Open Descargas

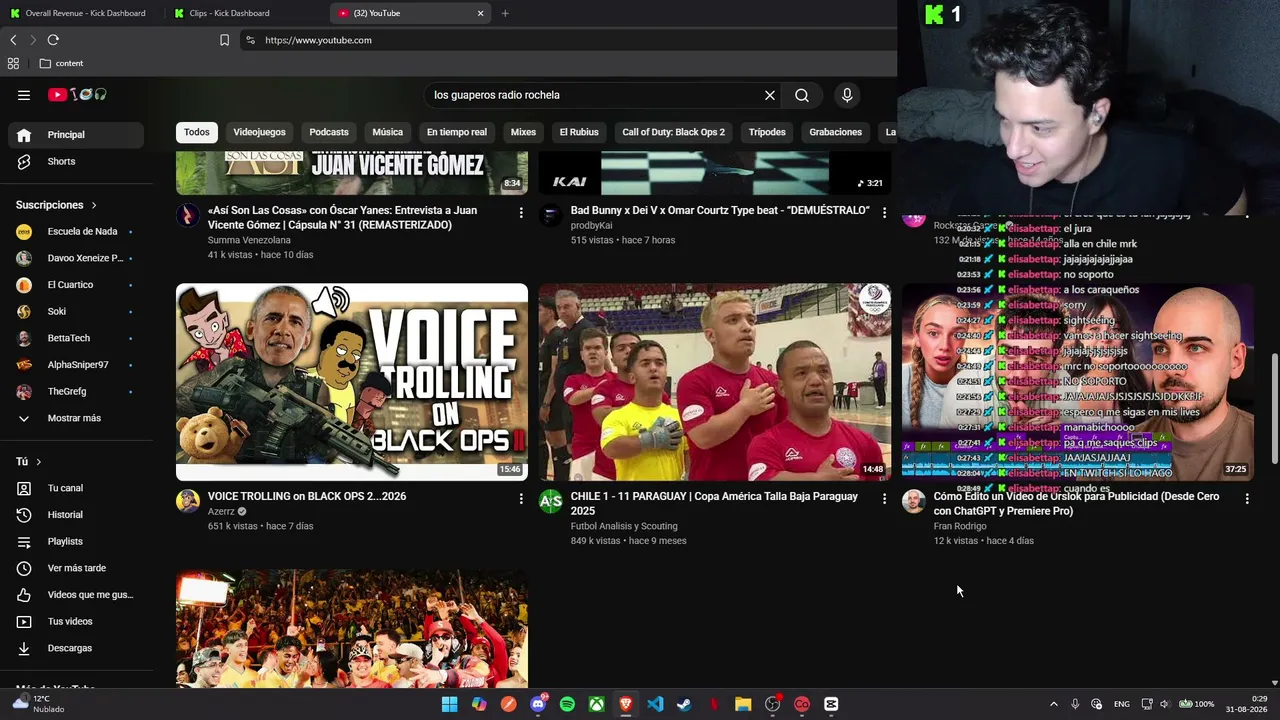click(x=76, y=648)
